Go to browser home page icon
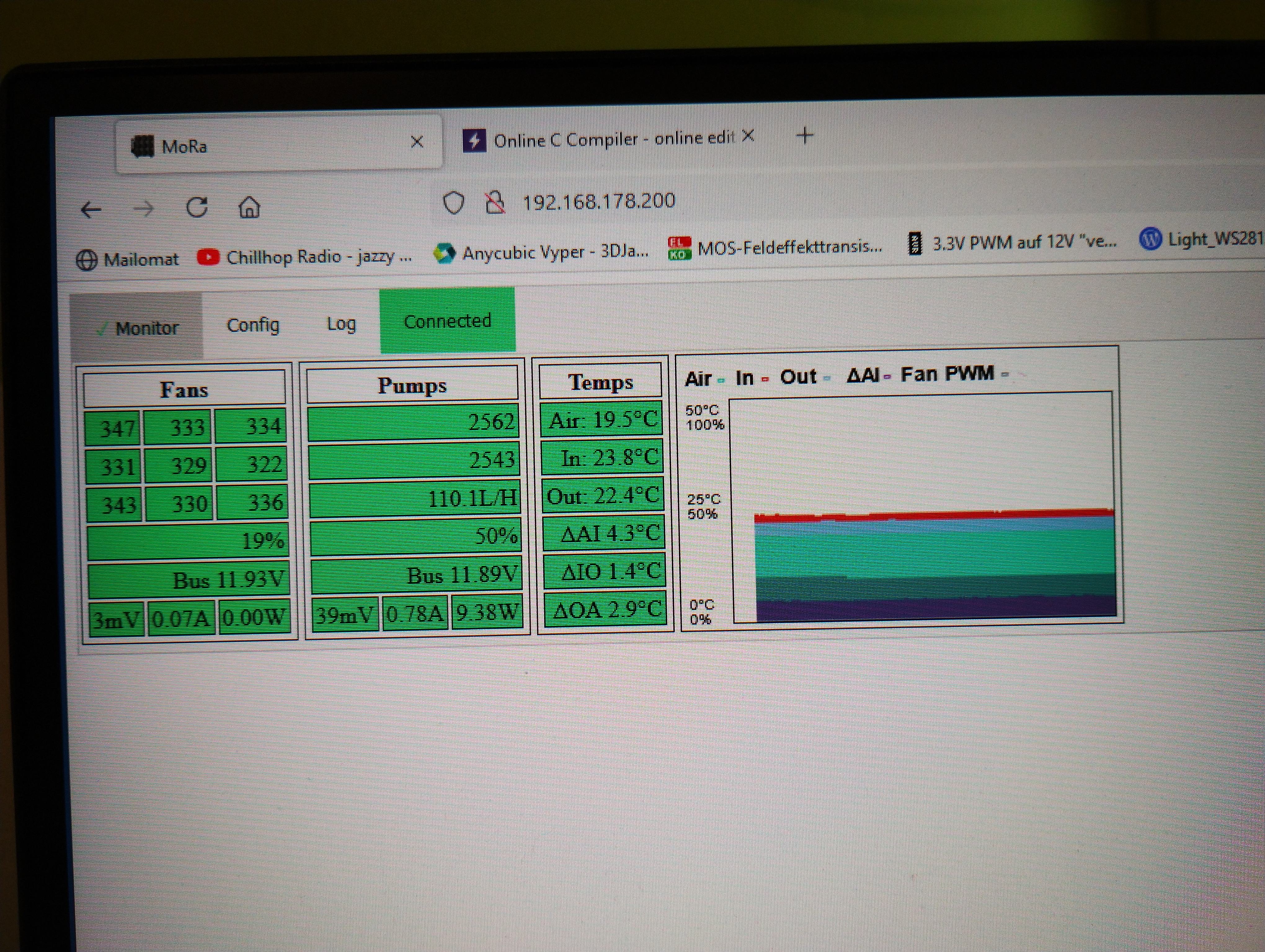Screen dimensions: 1265x952 [249, 207]
